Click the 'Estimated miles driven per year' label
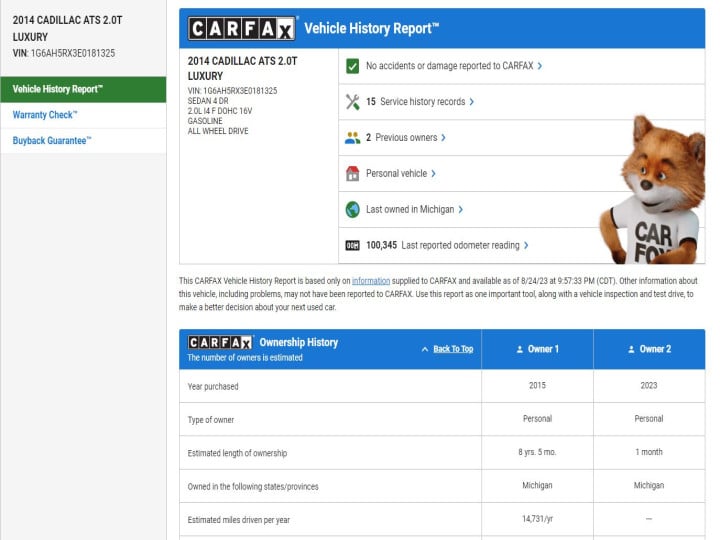This screenshot has width=720, height=540. pos(238,520)
